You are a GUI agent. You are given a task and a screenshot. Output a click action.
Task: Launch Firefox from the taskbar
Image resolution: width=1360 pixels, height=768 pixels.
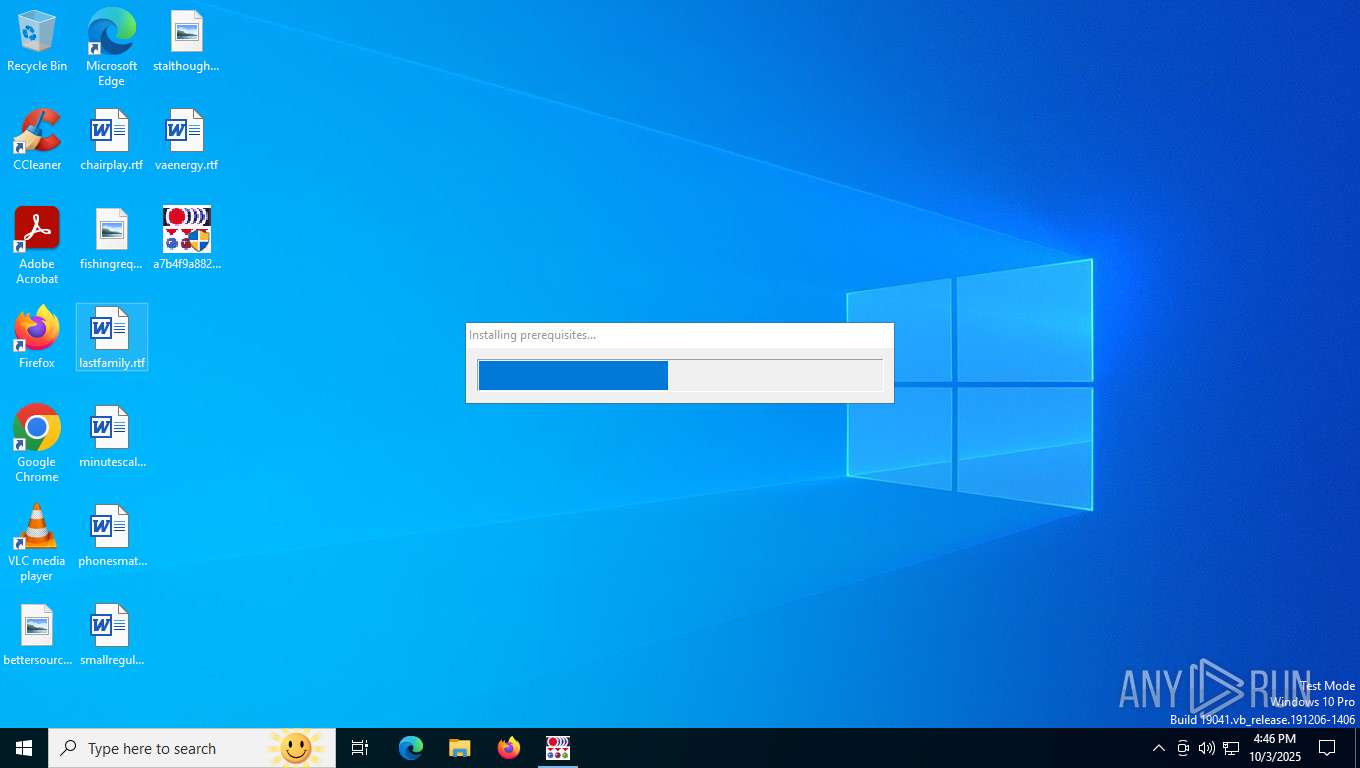[x=509, y=748]
